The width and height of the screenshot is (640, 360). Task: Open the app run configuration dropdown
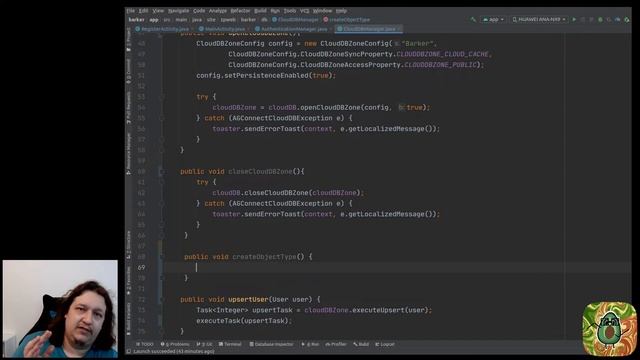493,20
